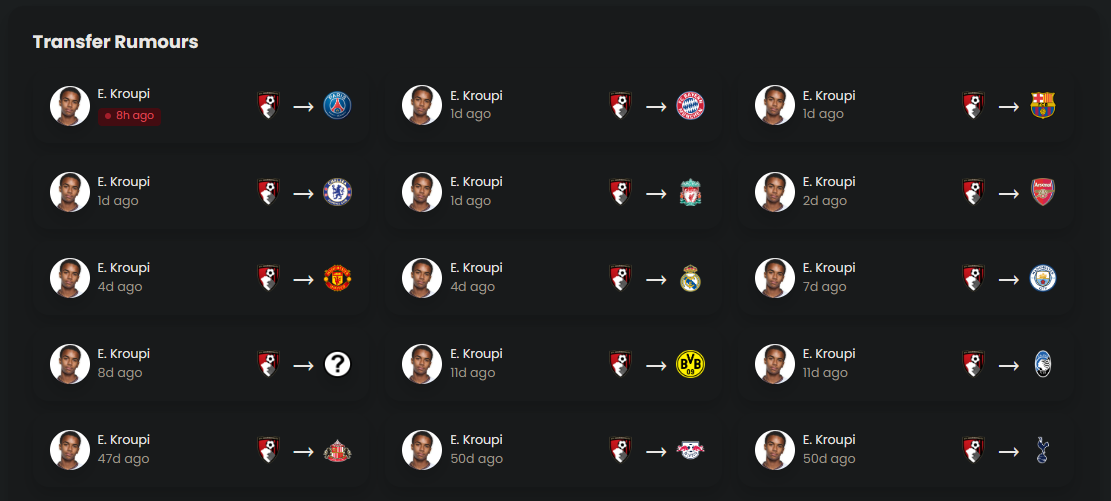
Task: Open E. Kroupi photo in 47d ago rumour
Action: 69,450
